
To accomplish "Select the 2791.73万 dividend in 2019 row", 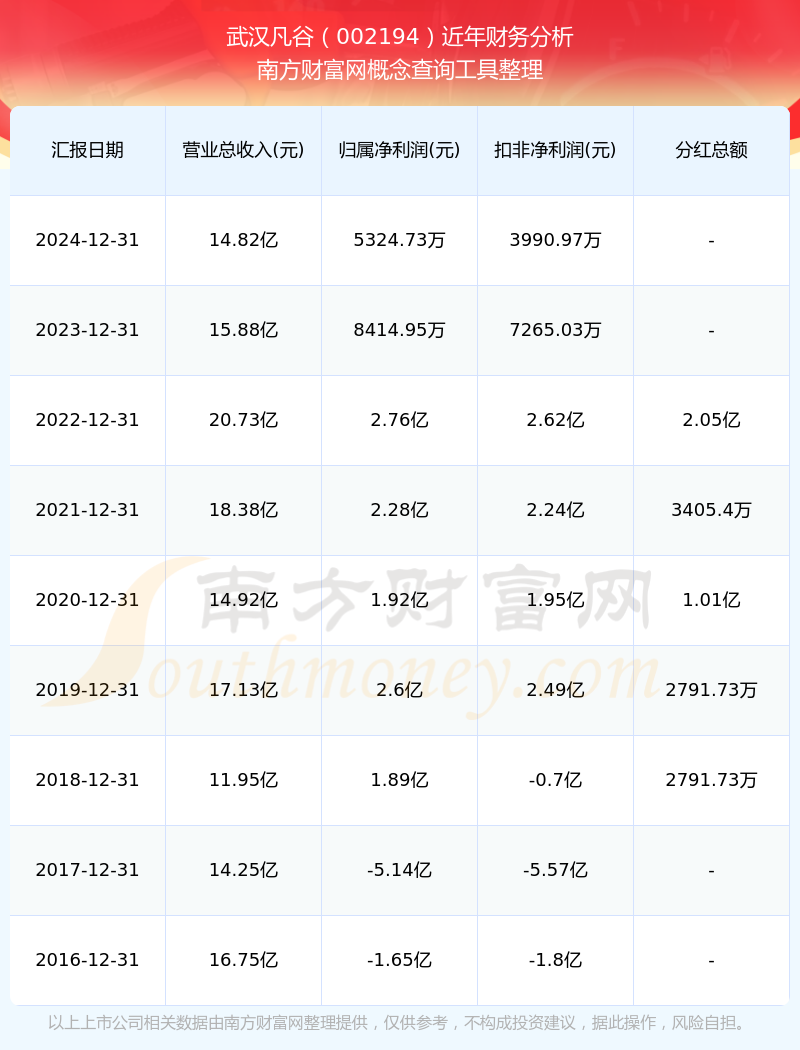I will click(711, 690).
